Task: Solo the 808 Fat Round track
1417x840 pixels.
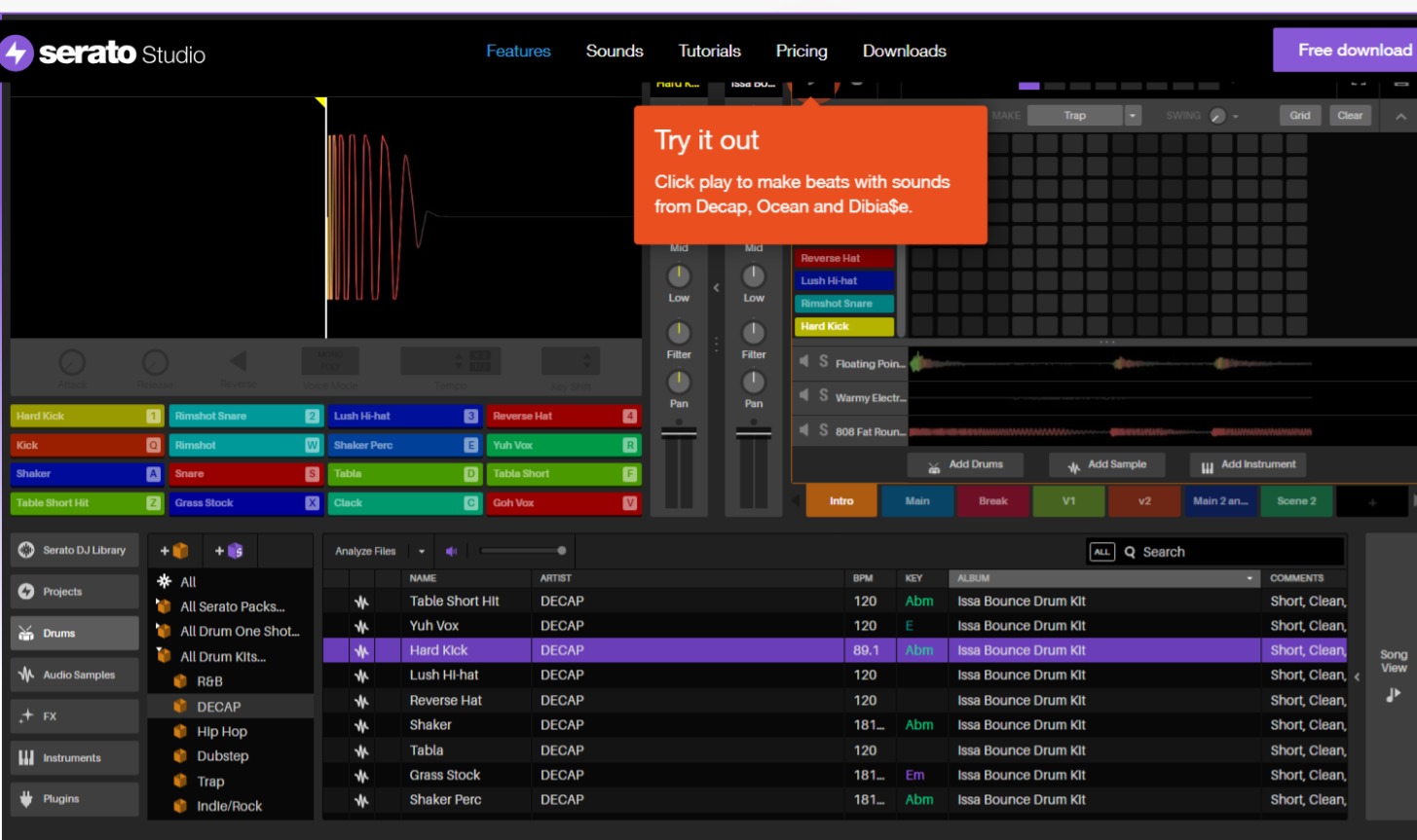Action: 823,430
